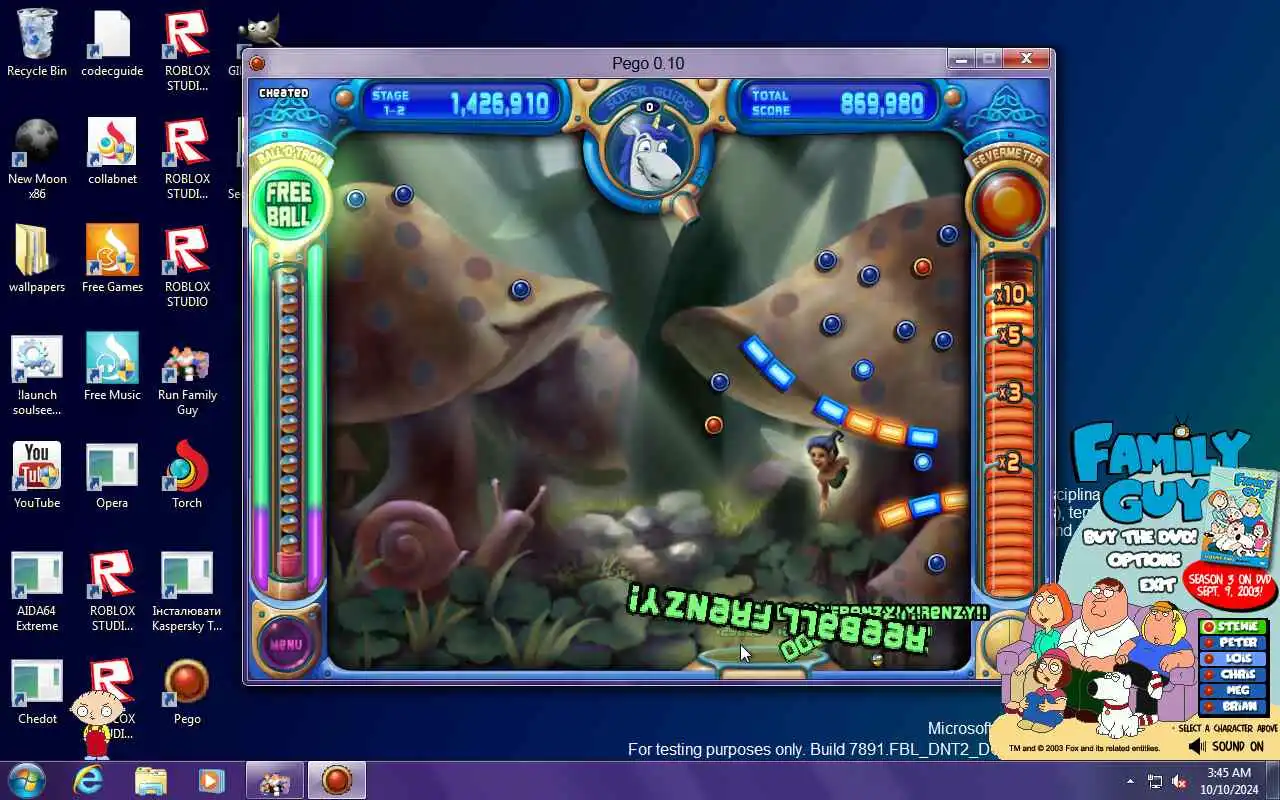This screenshot has height=800, width=1280.
Task: Click the muted volume tray icon
Action: click(1179, 781)
